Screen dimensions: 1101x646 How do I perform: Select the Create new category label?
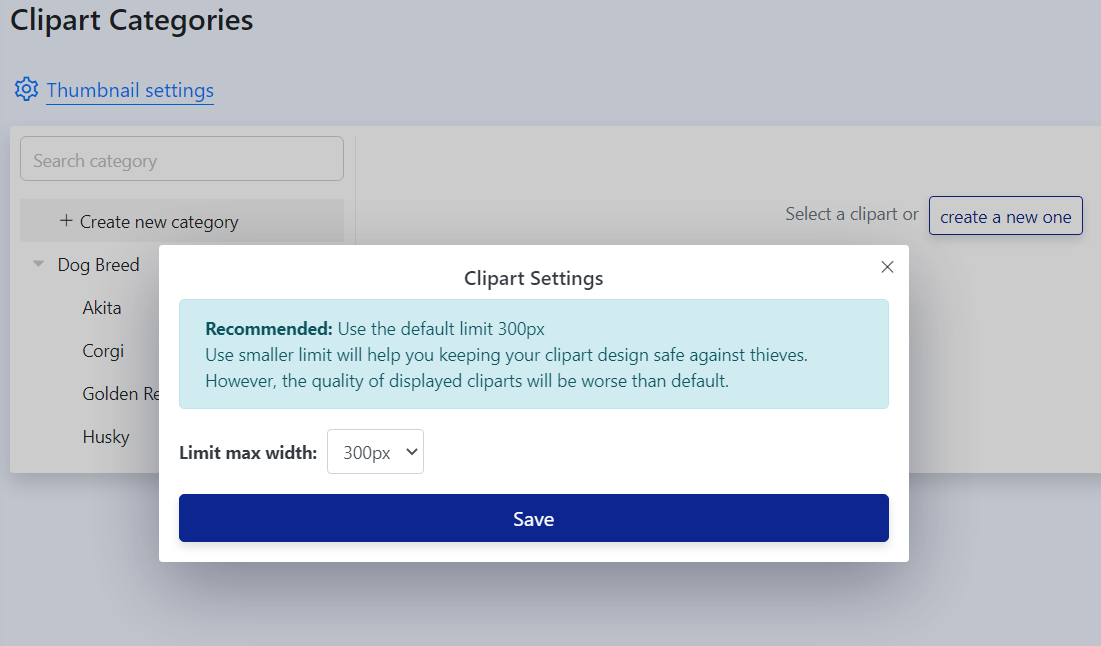[159, 222]
